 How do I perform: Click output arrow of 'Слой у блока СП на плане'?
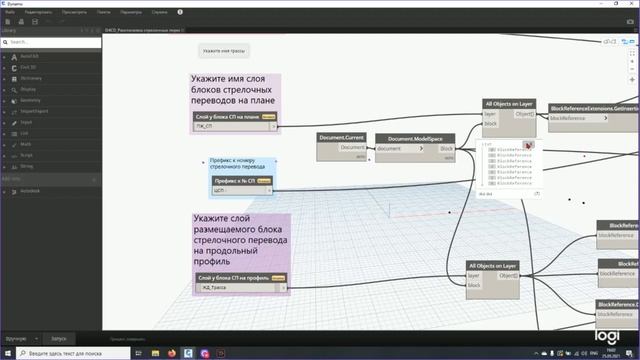click(x=273, y=127)
